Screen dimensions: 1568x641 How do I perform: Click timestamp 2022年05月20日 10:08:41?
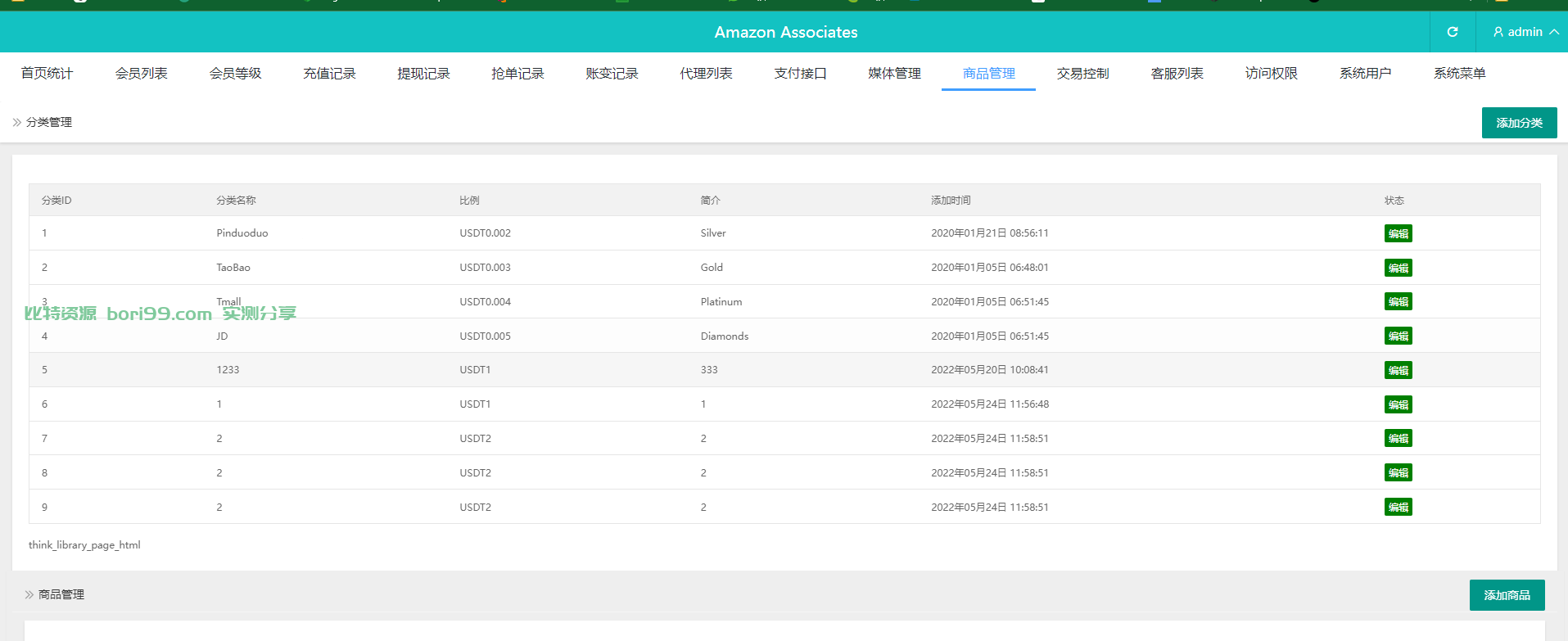[x=990, y=370]
